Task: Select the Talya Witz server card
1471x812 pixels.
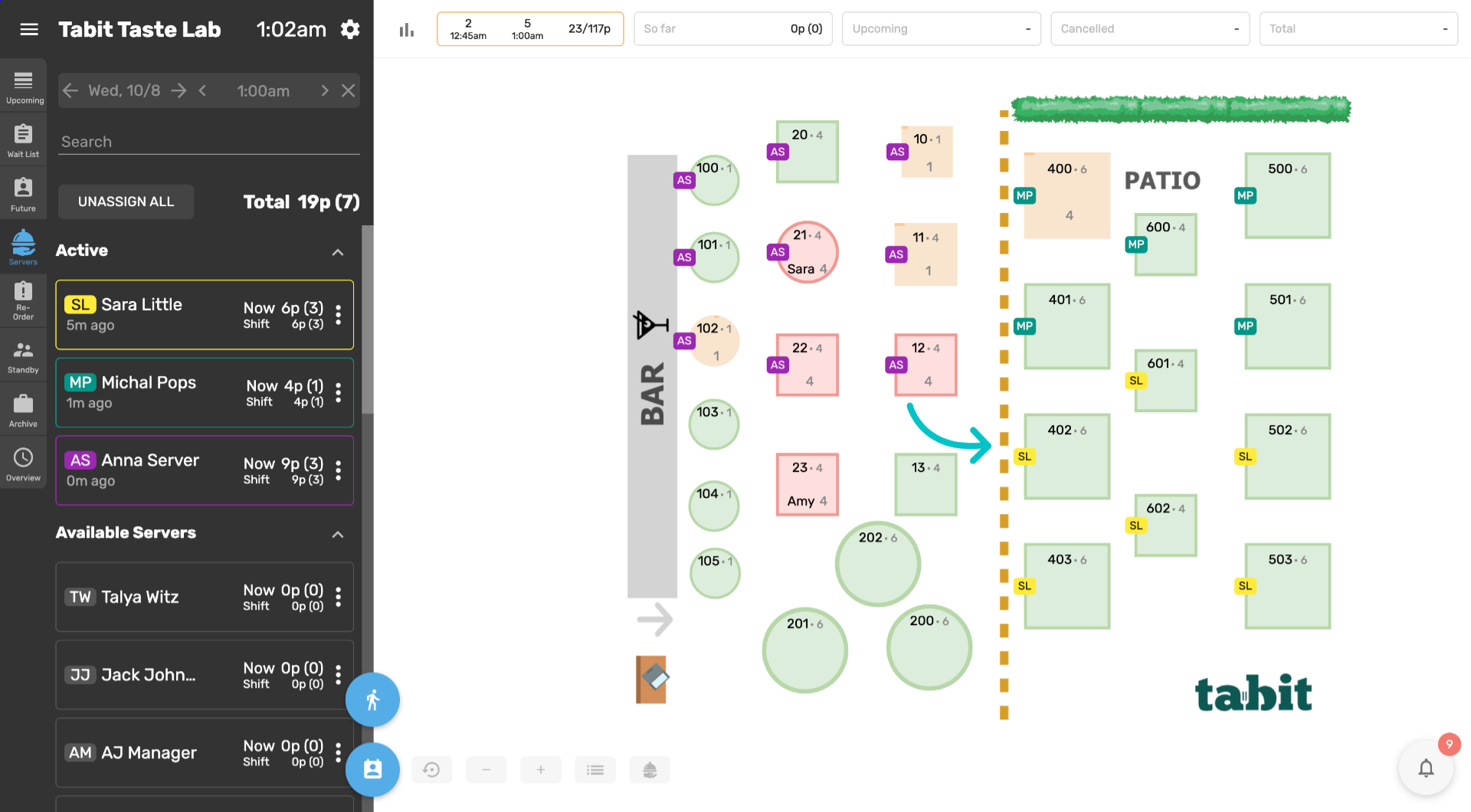Action: [205, 597]
